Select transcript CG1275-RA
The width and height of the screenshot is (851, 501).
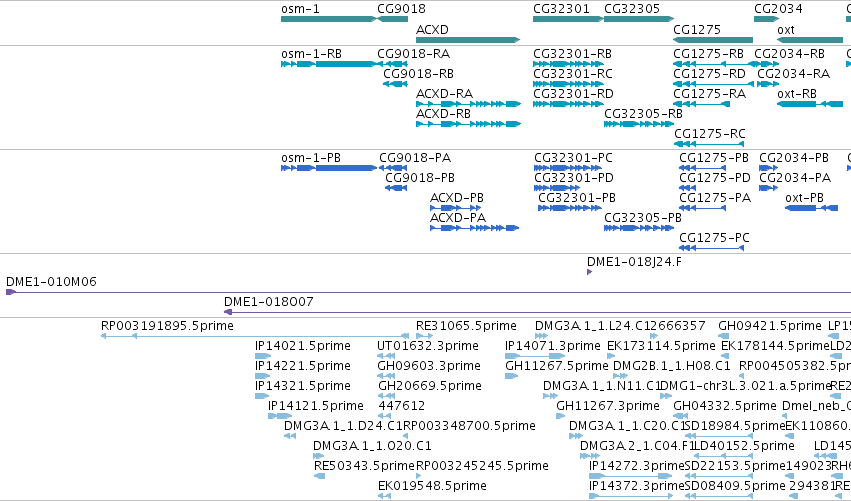pyautogui.click(x=701, y=104)
